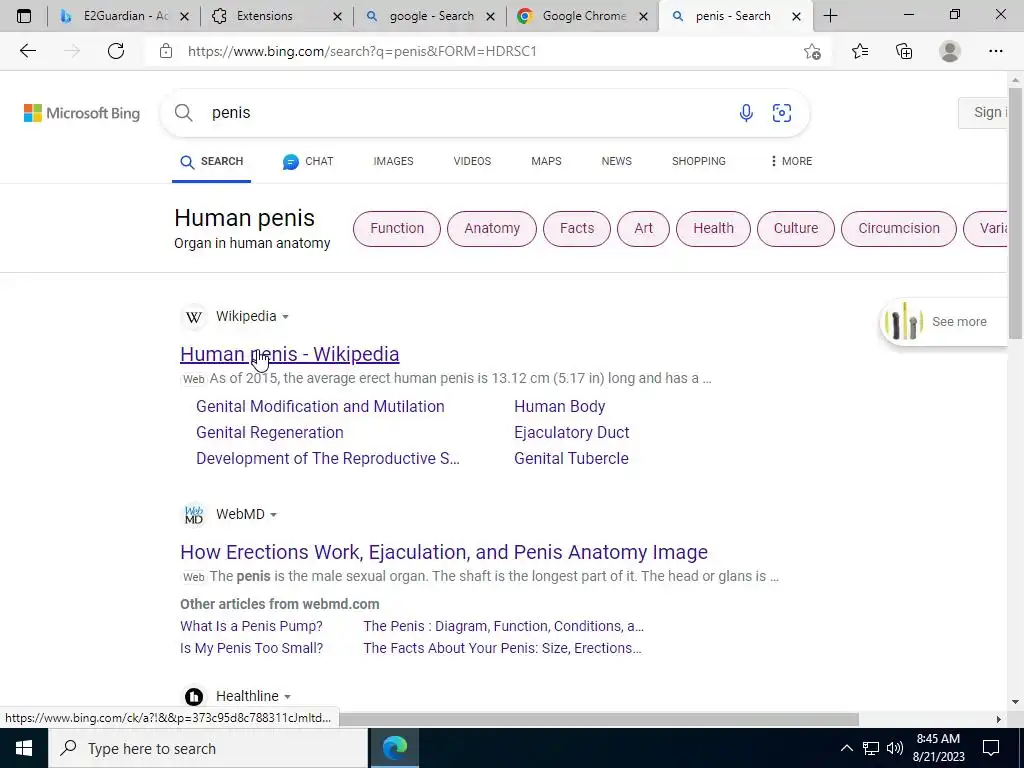Open the network status tray icon

tap(871, 748)
